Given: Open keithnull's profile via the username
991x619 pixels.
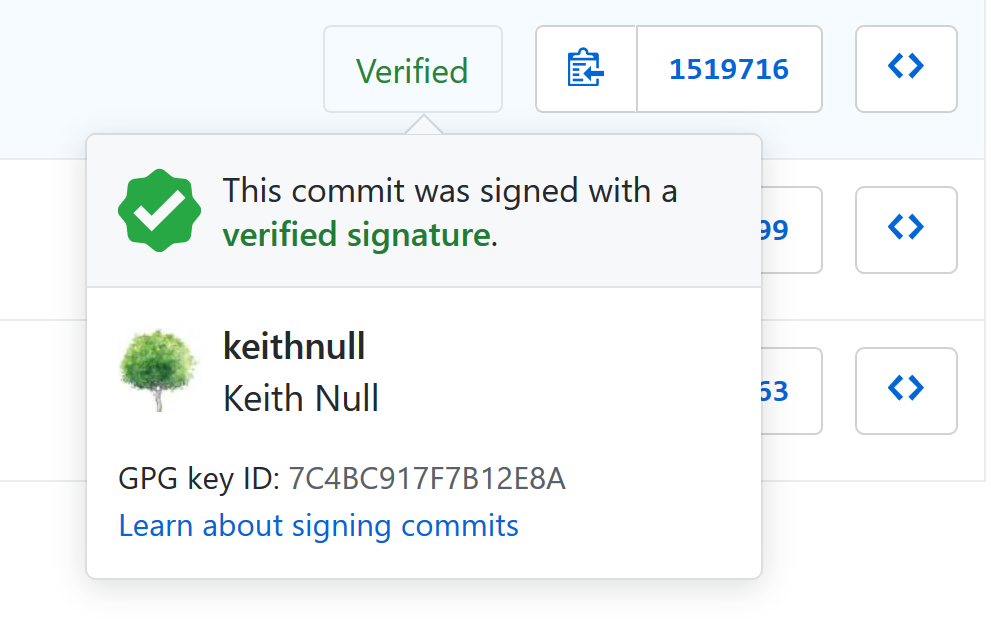Looking at the screenshot, I should [x=294, y=346].
